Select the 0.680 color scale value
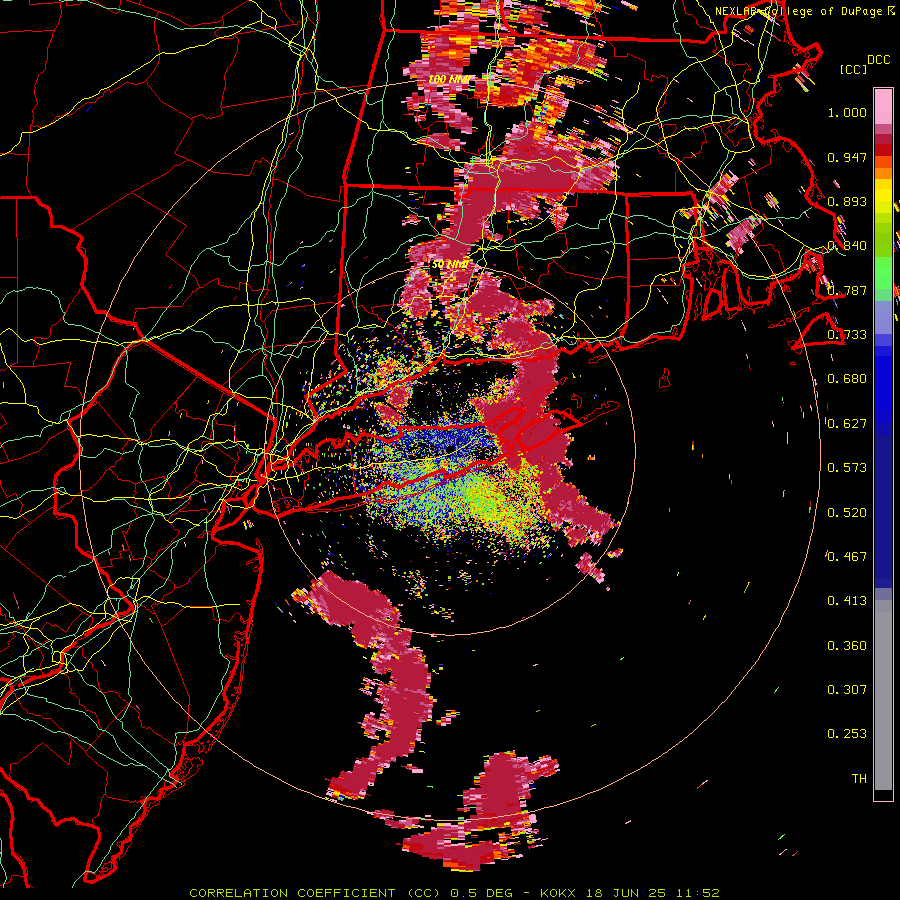900x900 pixels. [x=847, y=379]
